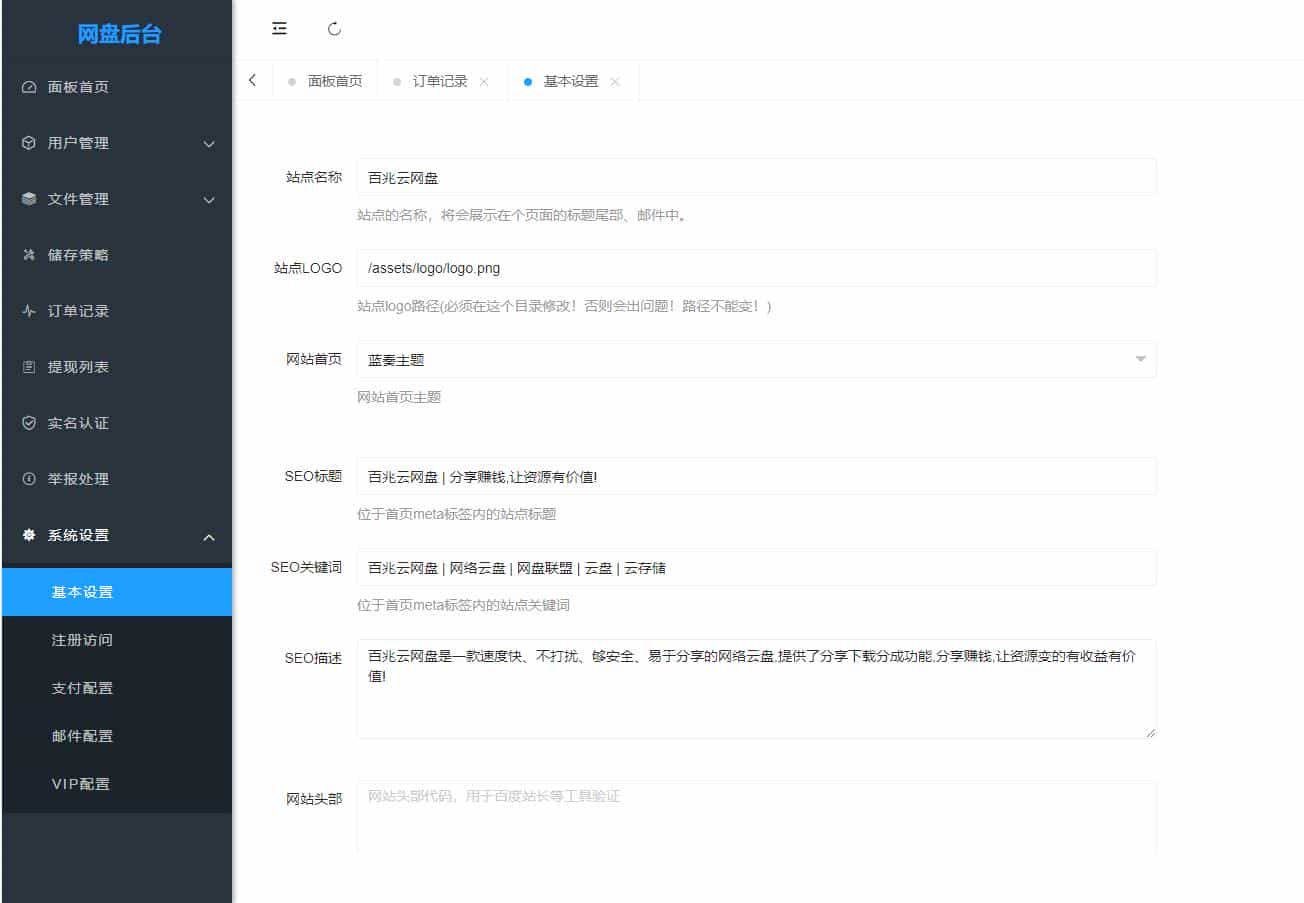Click the collapse-sidebar icon at top left
This screenshot has width=1304, height=903.
278,28
